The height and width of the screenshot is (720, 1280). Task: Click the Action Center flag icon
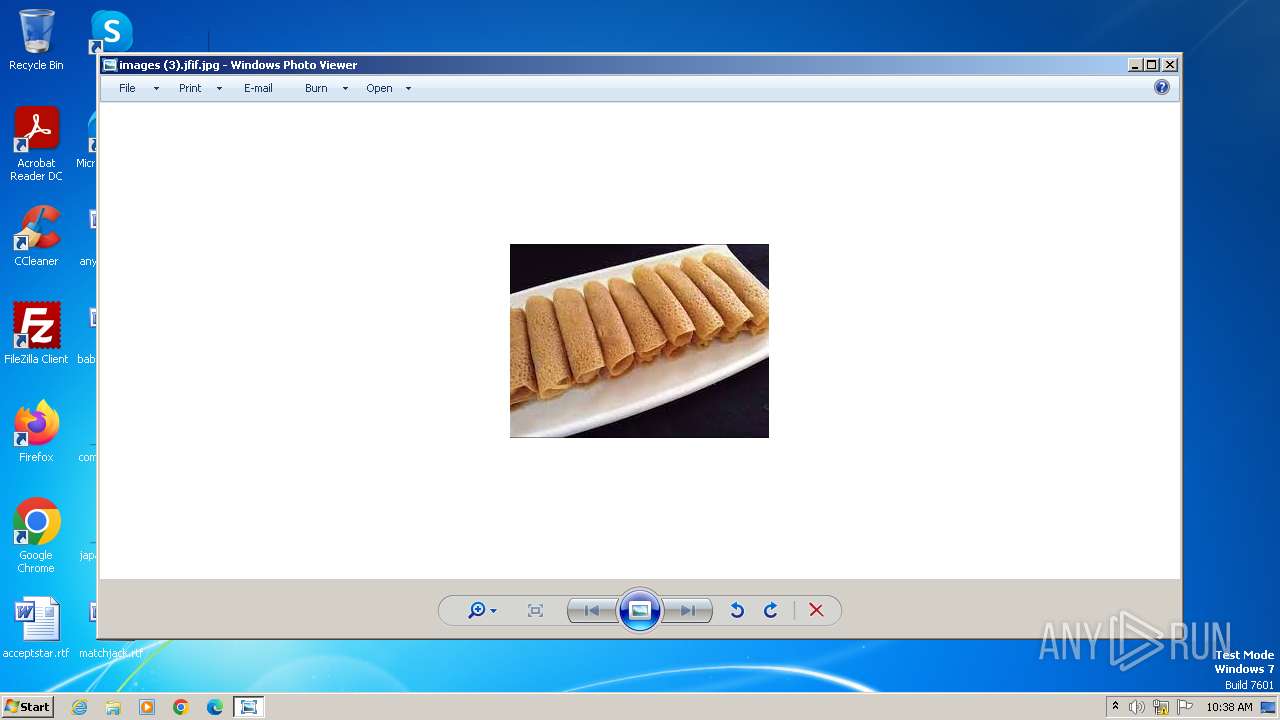(x=1185, y=707)
